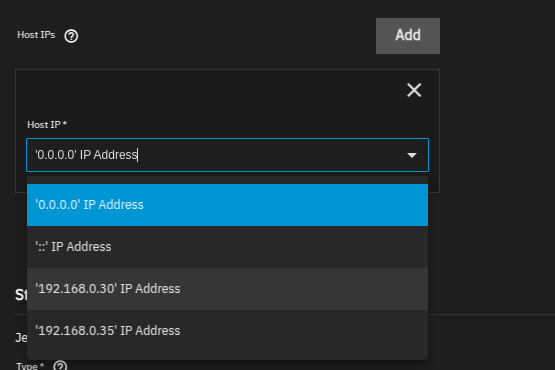Open Host IPs help tooltip icon
Viewport: 555px width, 370px height.
tap(71, 36)
